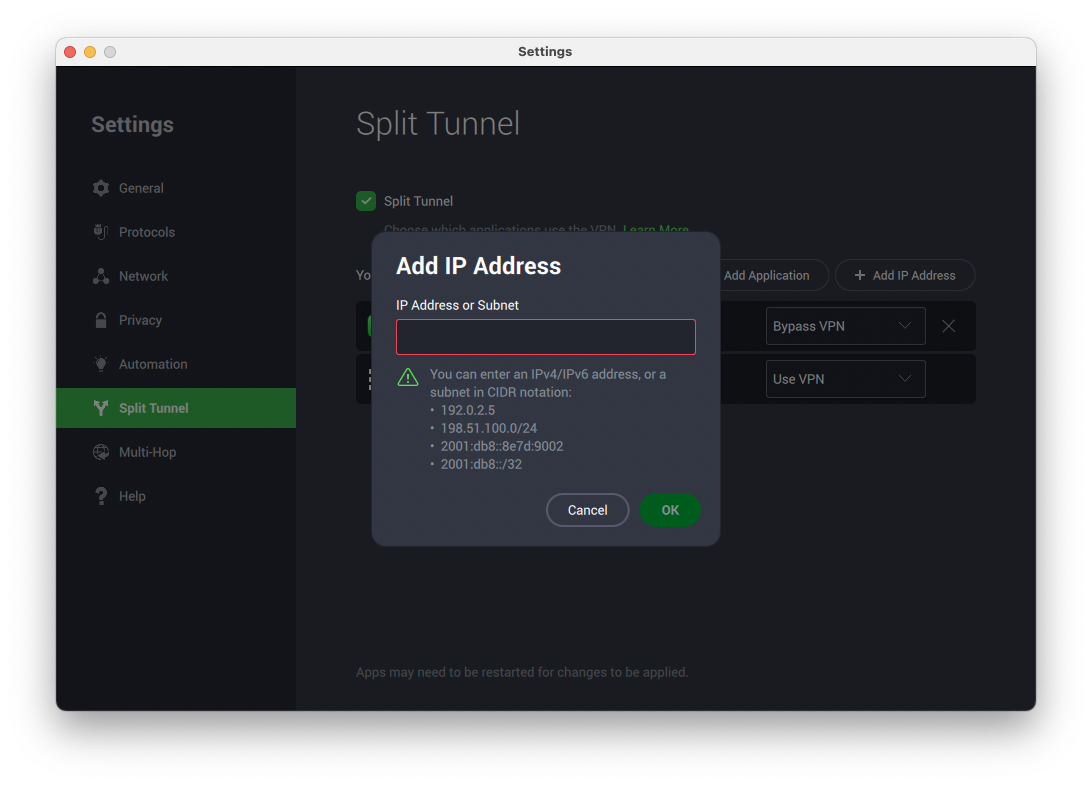Image resolution: width=1092 pixels, height=785 pixels.
Task: Click the Split Tunnel fork icon
Action: (x=101, y=408)
